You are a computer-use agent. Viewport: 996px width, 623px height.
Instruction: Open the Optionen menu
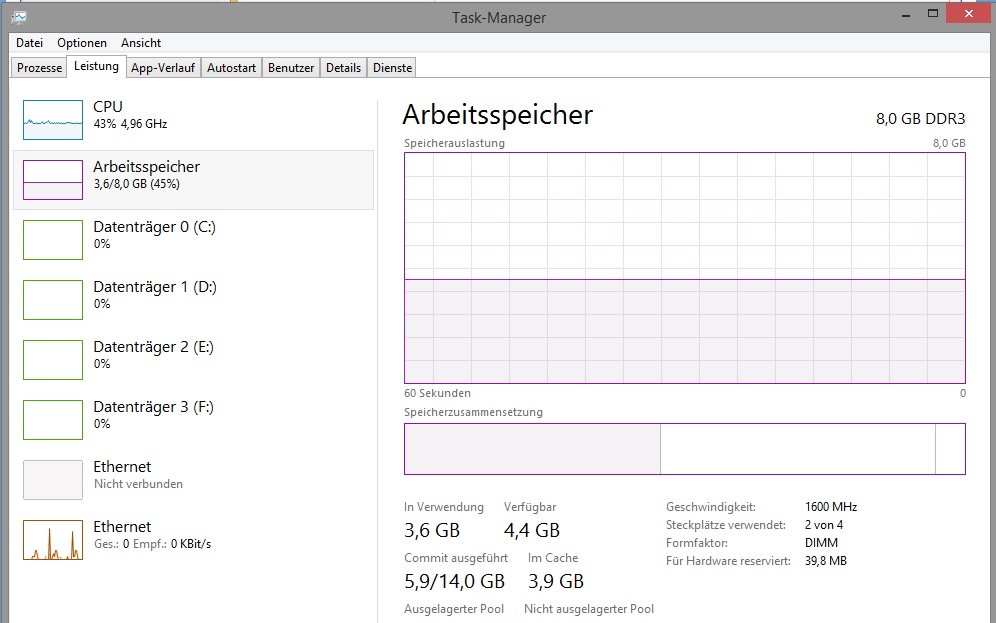(82, 43)
